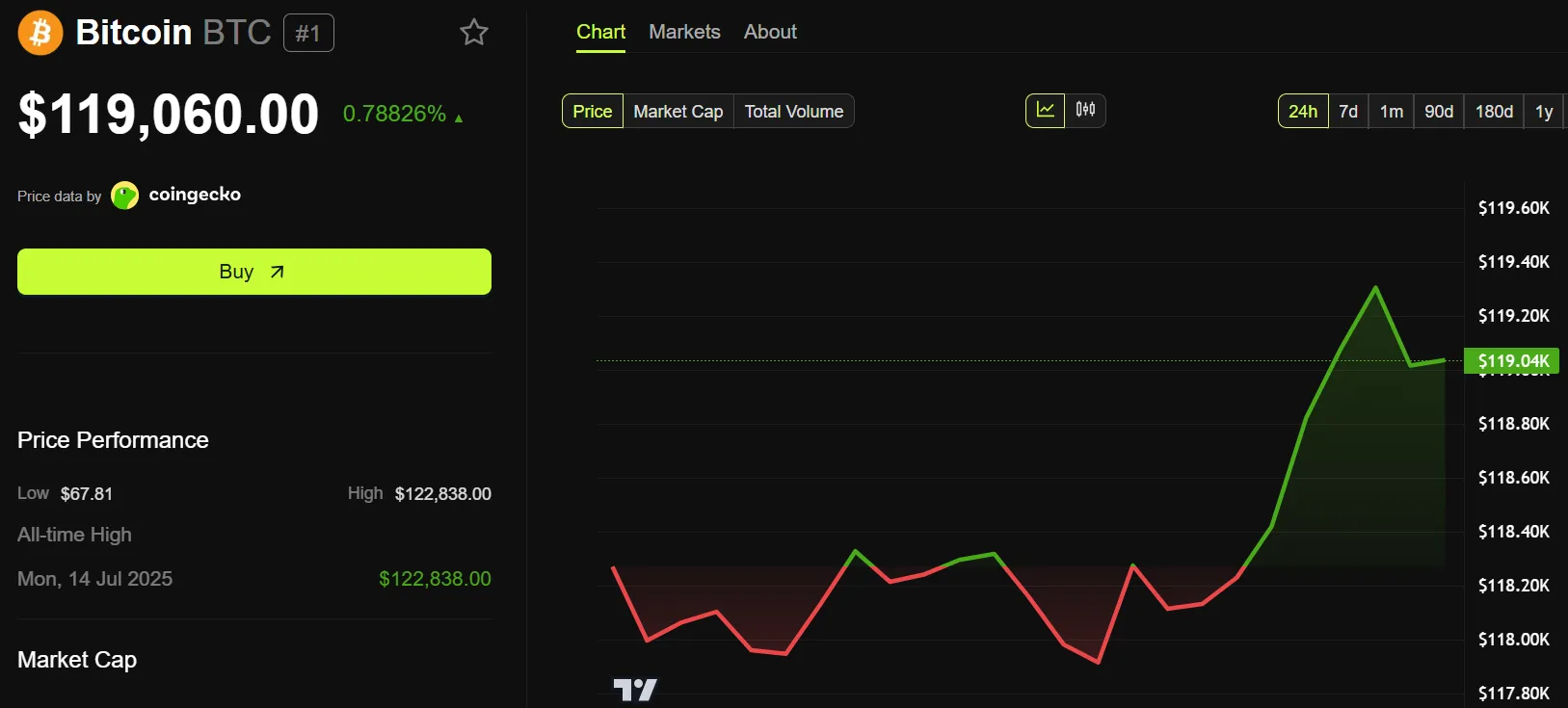Click the coingecko text link
1568x708 pixels.
click(195, 195)
